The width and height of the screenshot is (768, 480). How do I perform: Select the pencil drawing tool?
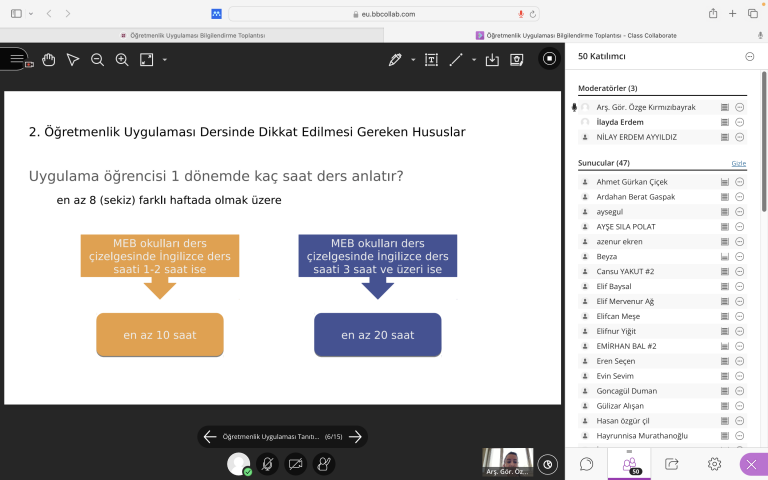(395, 59)
